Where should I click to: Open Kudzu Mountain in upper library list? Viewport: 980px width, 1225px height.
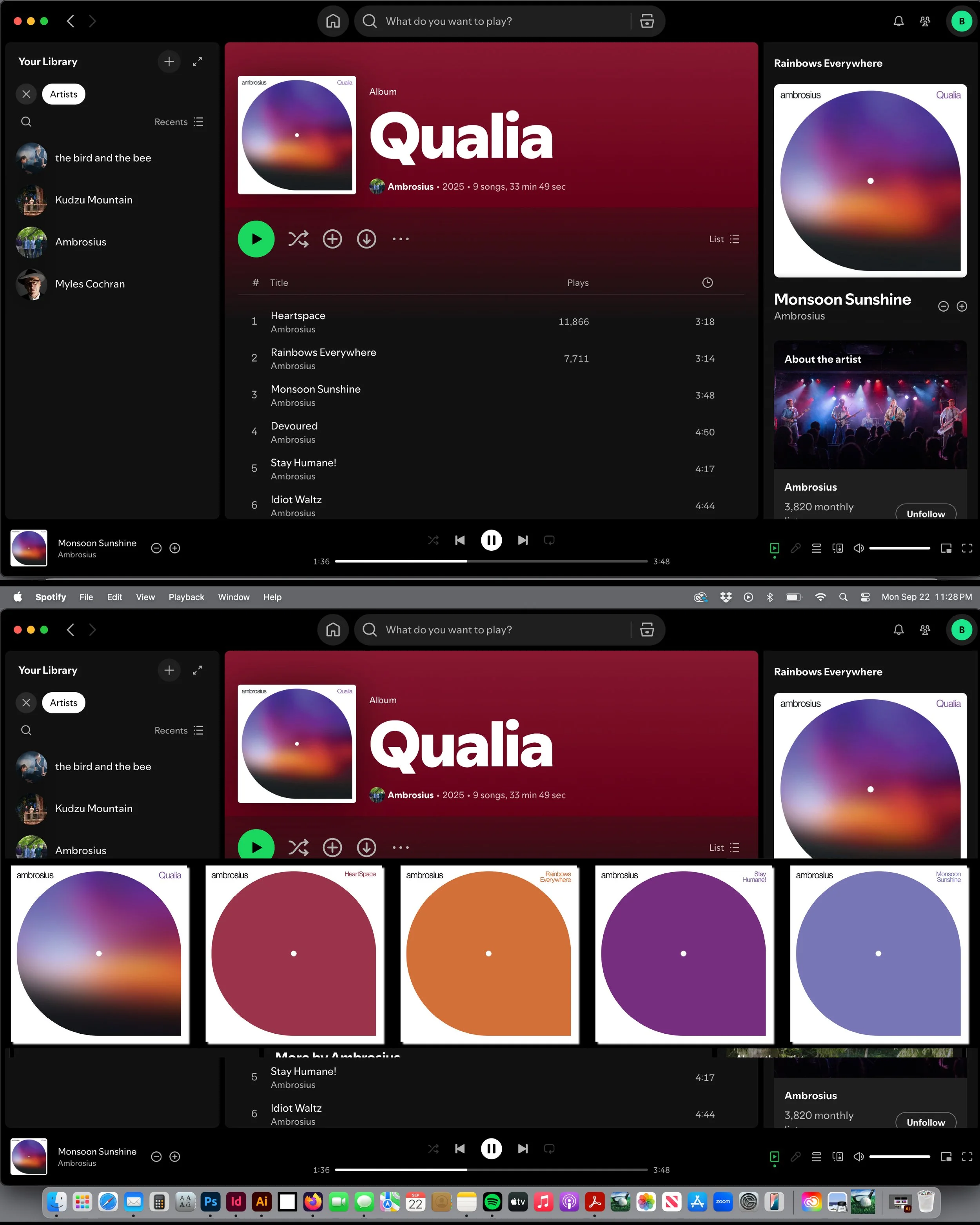point(112,200)
